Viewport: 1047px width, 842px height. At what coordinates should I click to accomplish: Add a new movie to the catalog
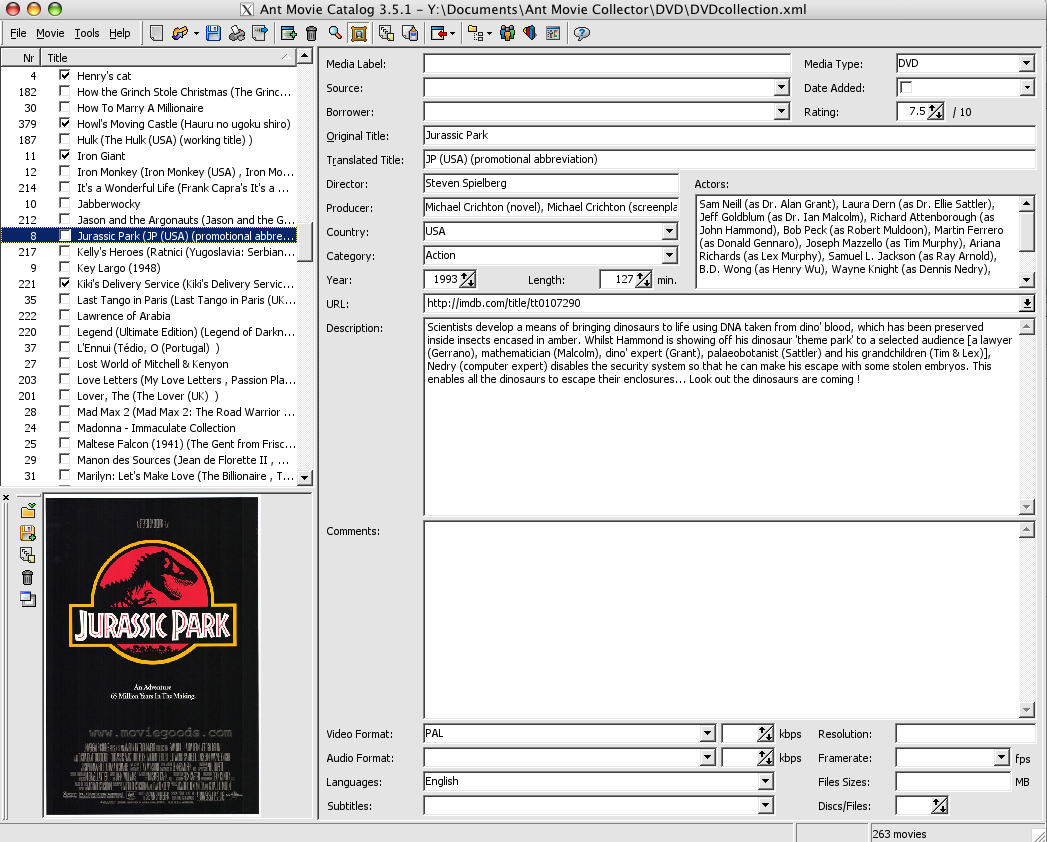click(x=287, y=33)
